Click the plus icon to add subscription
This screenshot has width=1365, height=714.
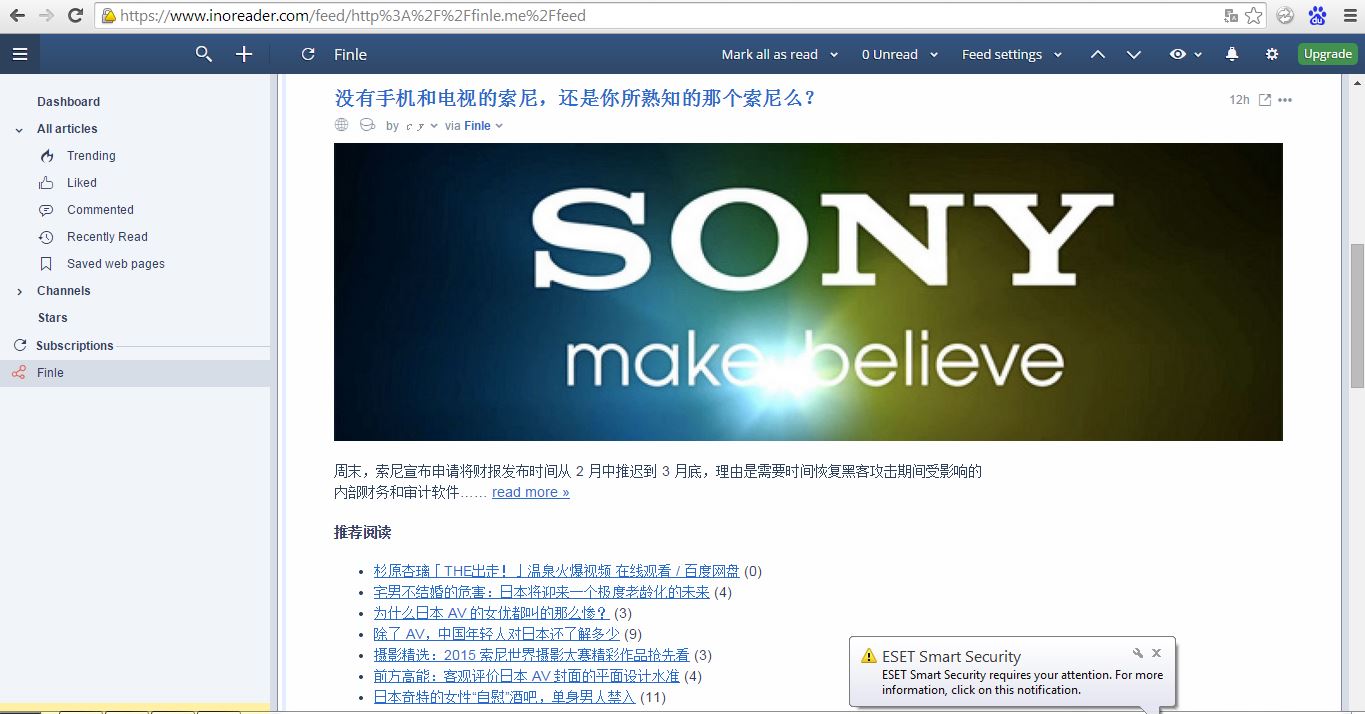click(243, 54)
